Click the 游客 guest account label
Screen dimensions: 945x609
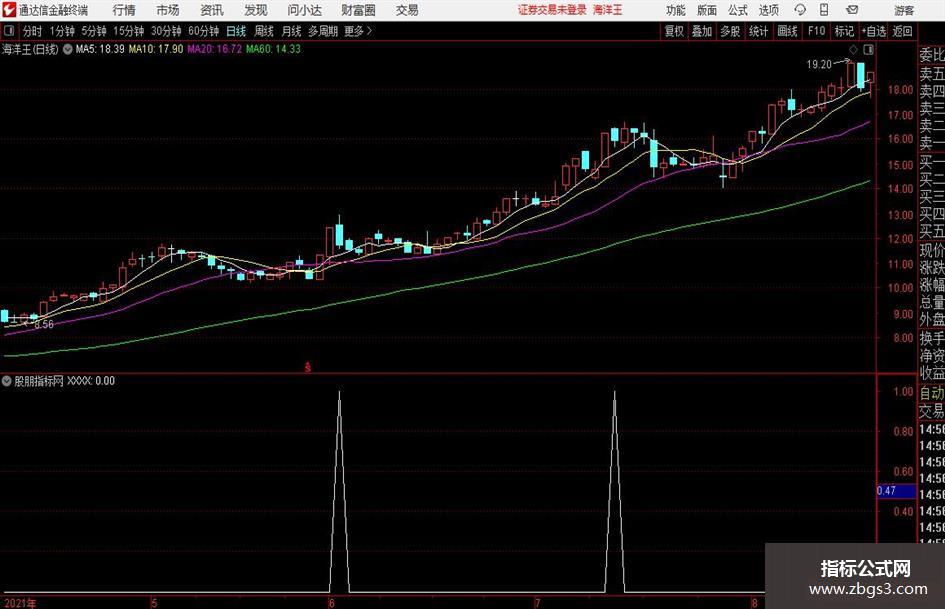[904, 10]
